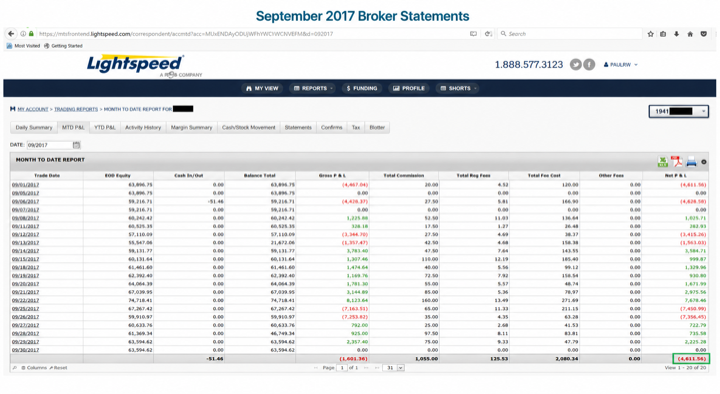Image resolution: width=720 pixels, height=394 pixels.
Task: Open the 09/01/2017 trade date link
Action: (25, 185)
